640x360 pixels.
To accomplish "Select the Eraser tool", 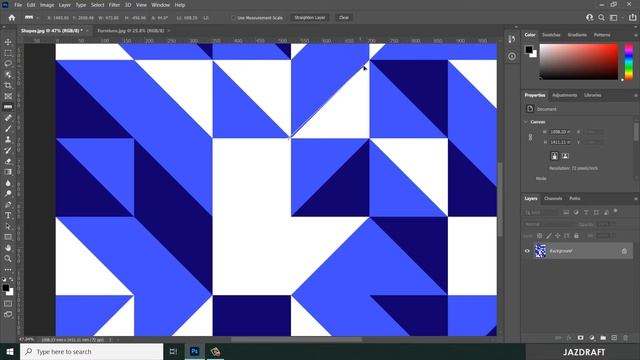I will [8, 161].
